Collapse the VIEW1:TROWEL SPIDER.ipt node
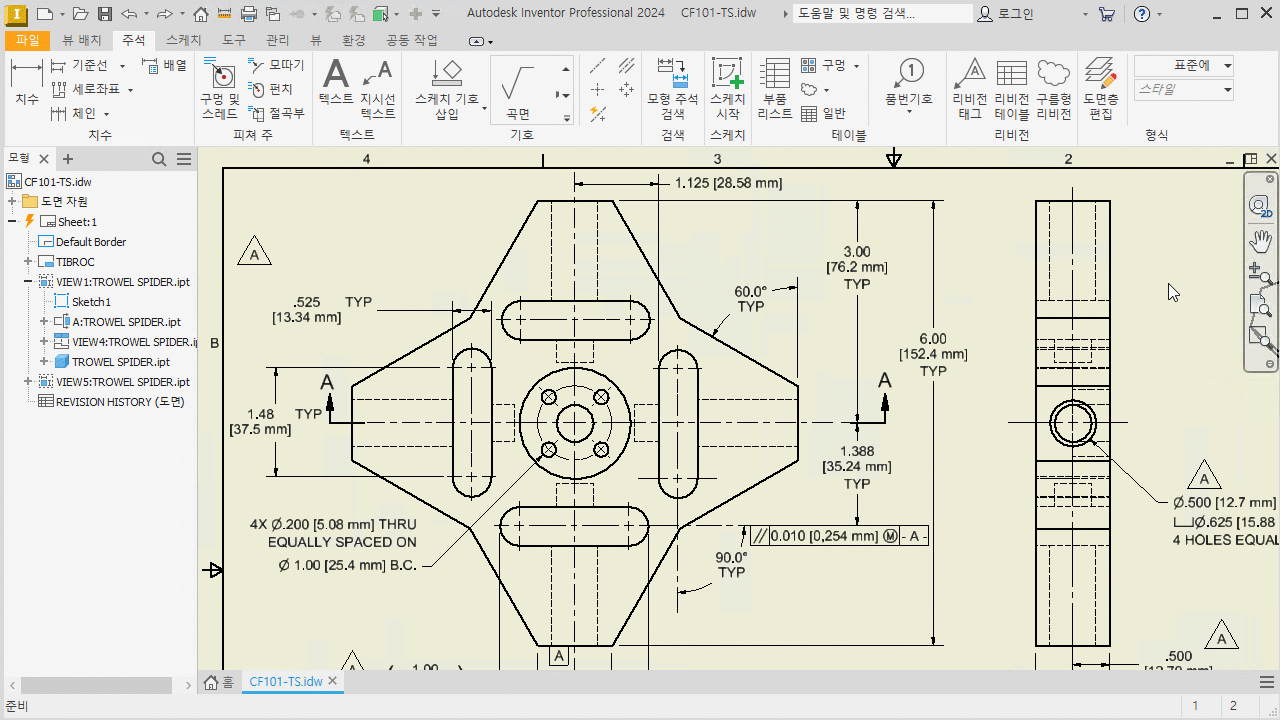This screenshot has width=1280, height=720. coord(28,282)
